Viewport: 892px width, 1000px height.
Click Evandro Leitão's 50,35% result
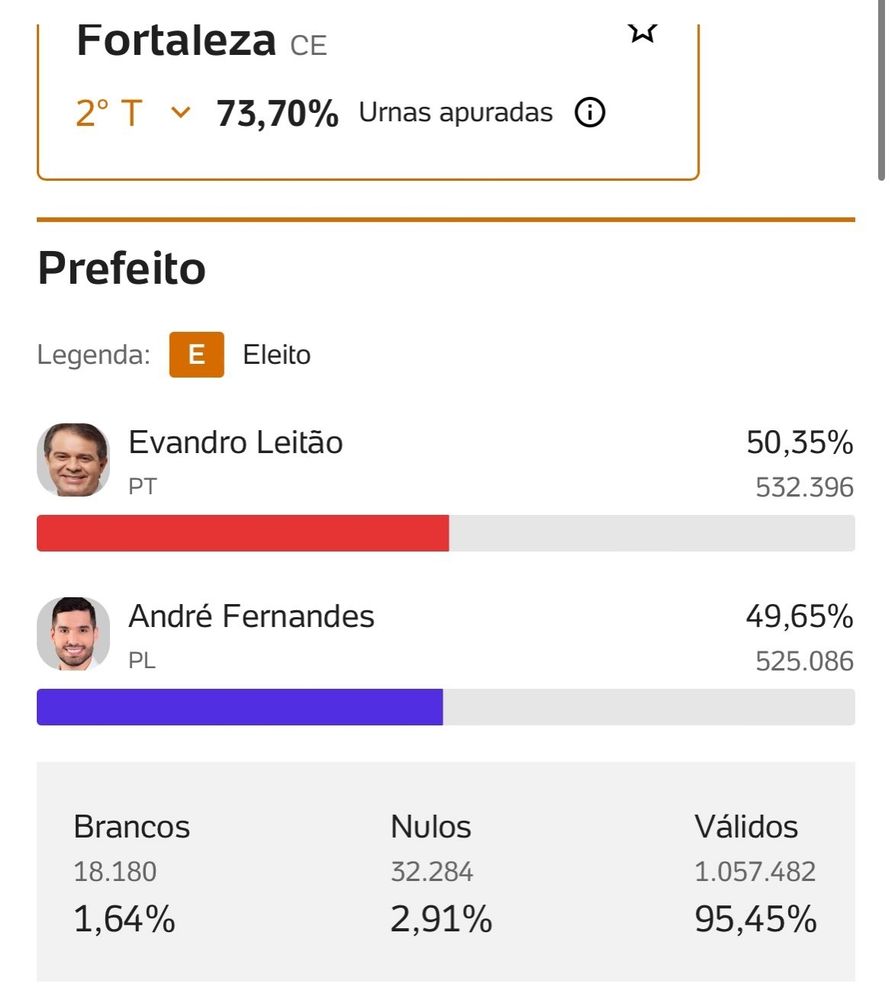coord(799,442)
